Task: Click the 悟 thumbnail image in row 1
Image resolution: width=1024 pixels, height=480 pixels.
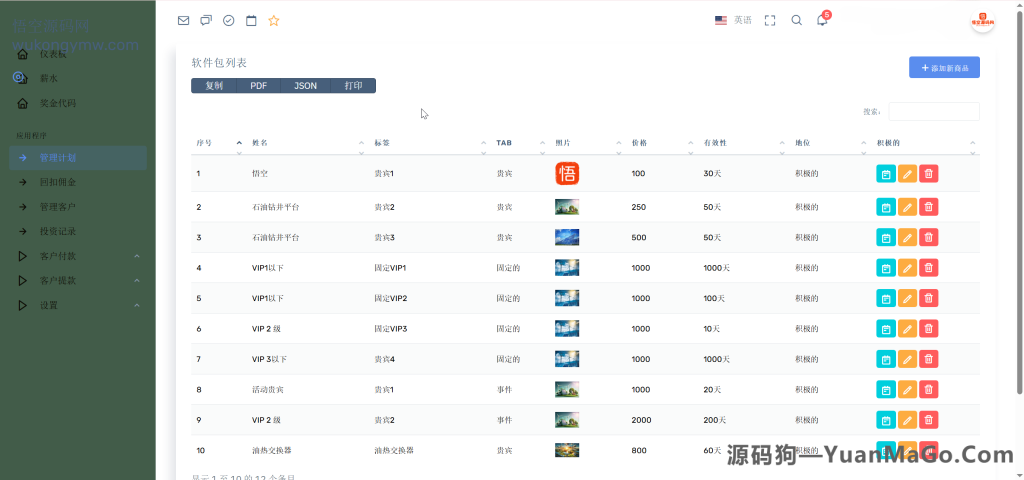Action: [x=567, y=174]
